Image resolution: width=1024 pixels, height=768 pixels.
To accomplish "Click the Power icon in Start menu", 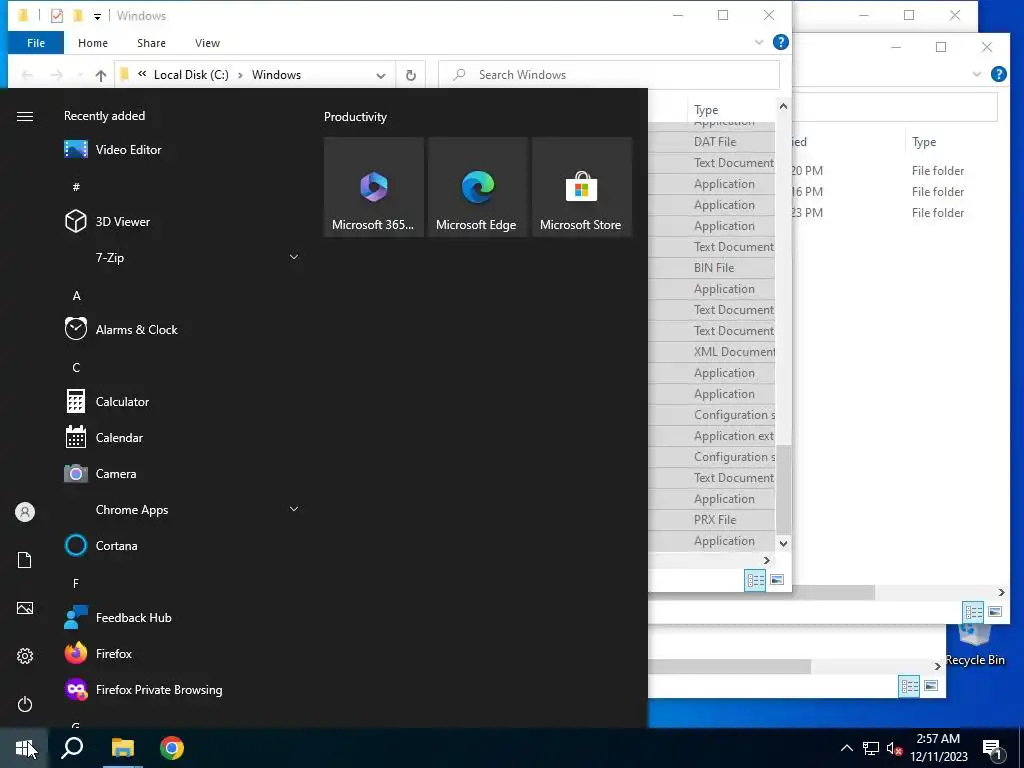I will [x=25, y=704].
